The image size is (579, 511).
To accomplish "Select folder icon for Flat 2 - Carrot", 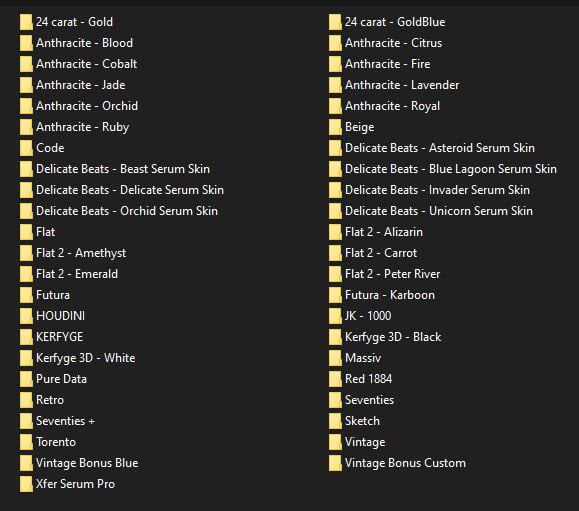I will tap(335, 253).
